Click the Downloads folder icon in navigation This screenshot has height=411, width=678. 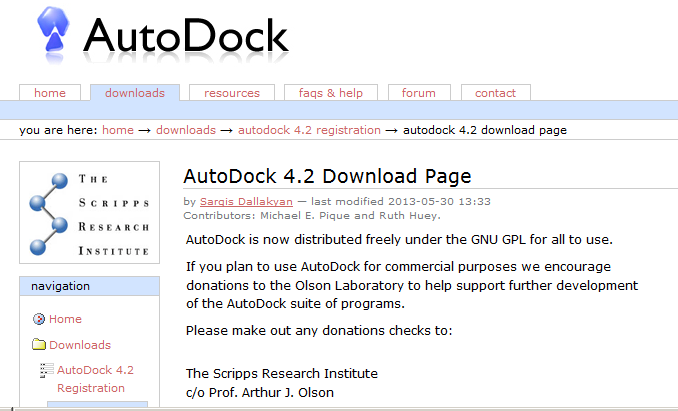[39, 344]
